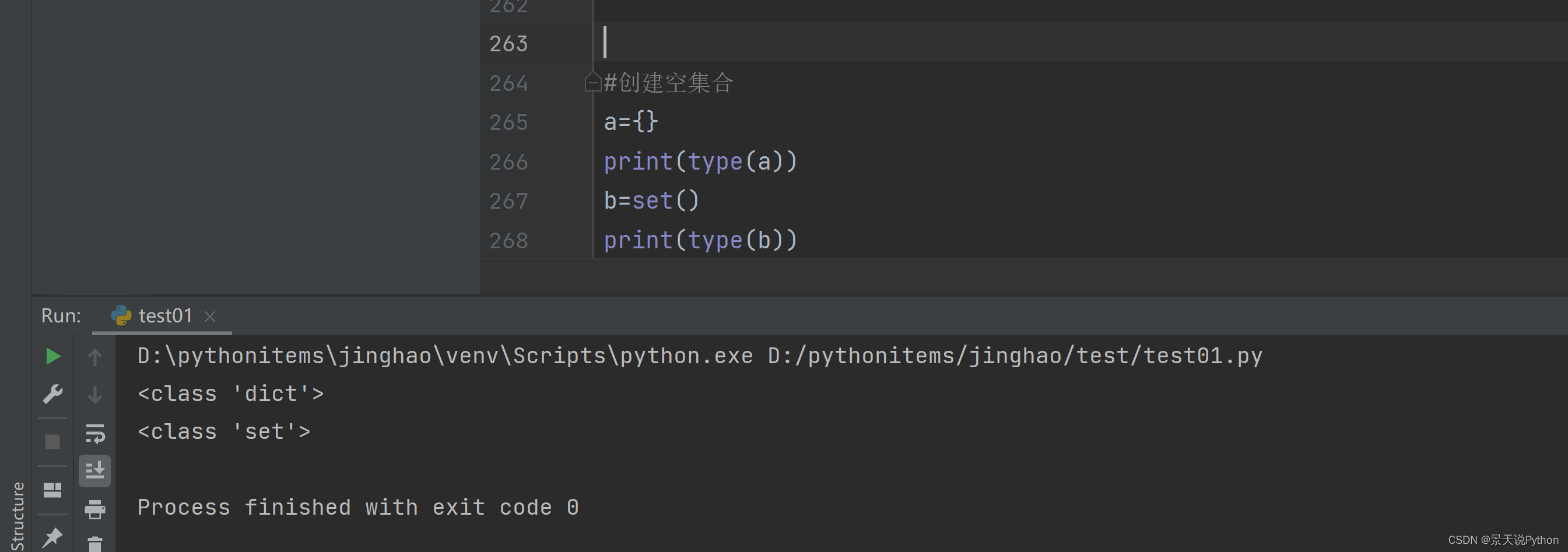The width and height of the screenshot is (1568, 552).
Task: Open the Structure tool window
Action: 17,516
